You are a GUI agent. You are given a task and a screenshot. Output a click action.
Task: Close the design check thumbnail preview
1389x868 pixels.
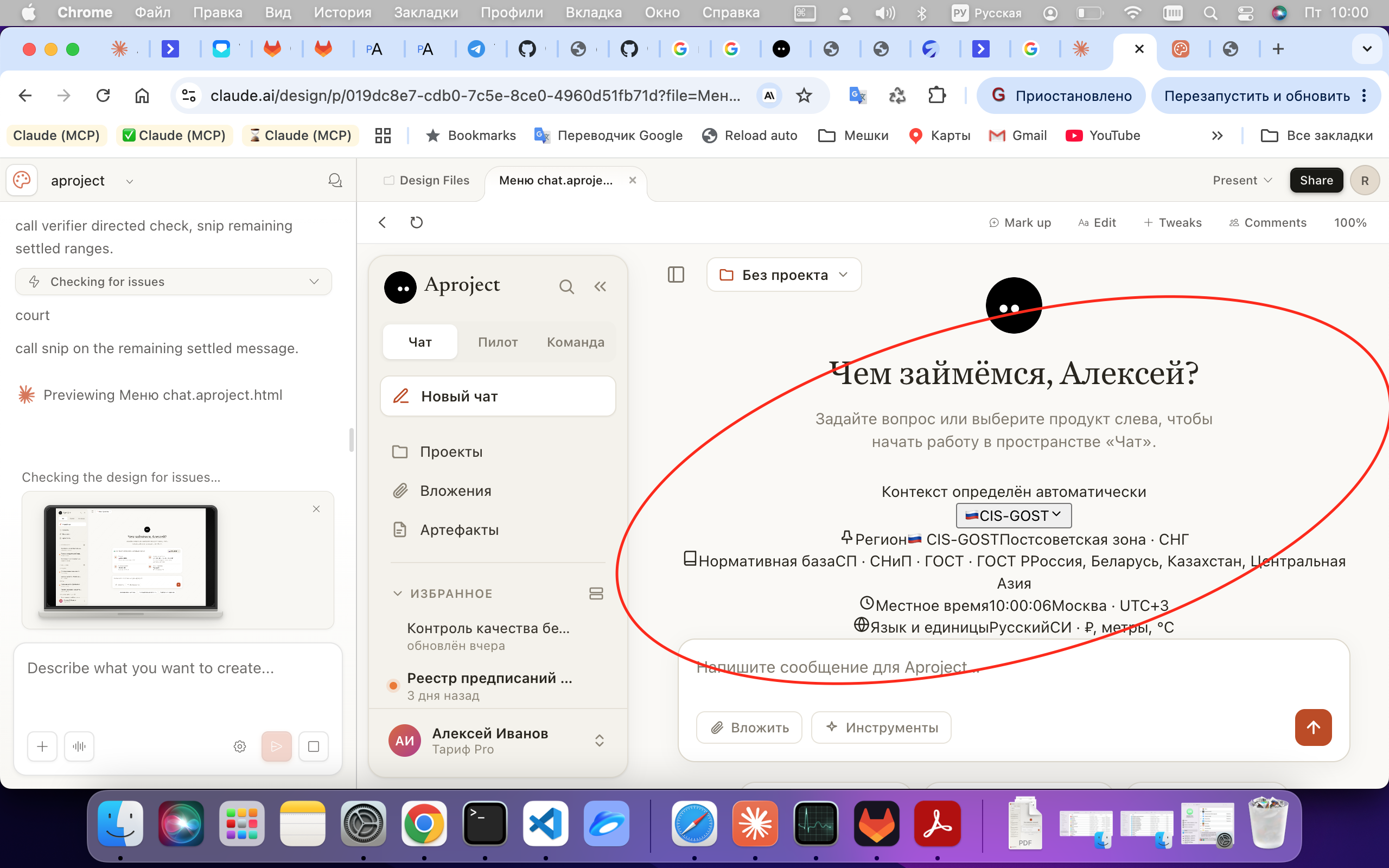pos(316,509)
